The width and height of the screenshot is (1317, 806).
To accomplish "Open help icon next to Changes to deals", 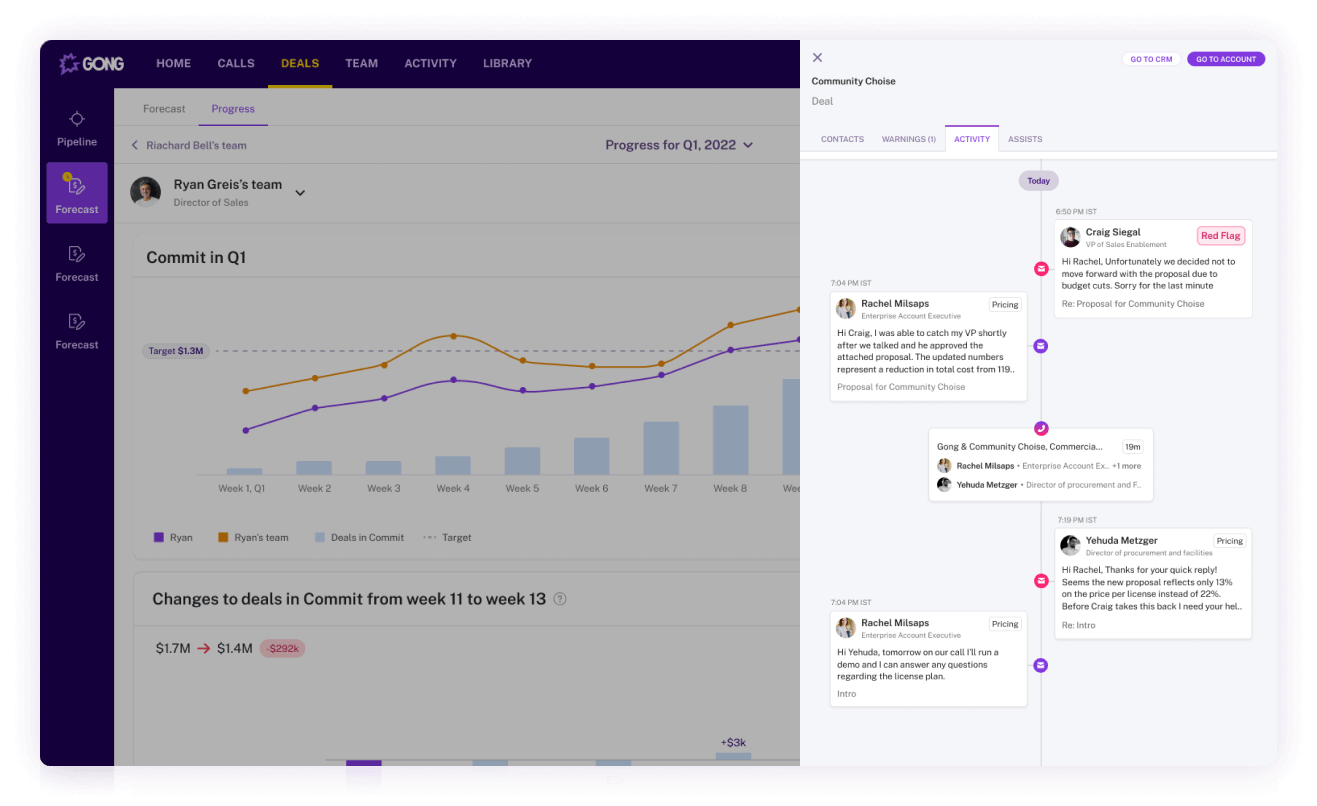I will (x=560, y=599).
